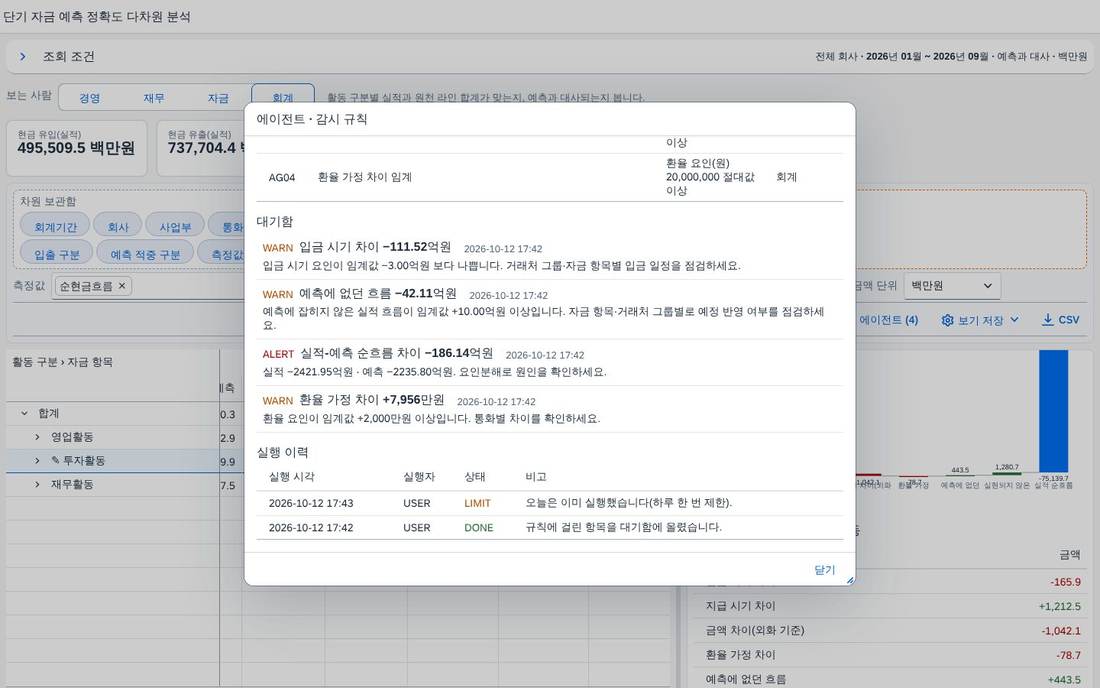Screen dimensions: 1100x688
Task: Expand the 투자활동 tree row
Action: [37, 461]
